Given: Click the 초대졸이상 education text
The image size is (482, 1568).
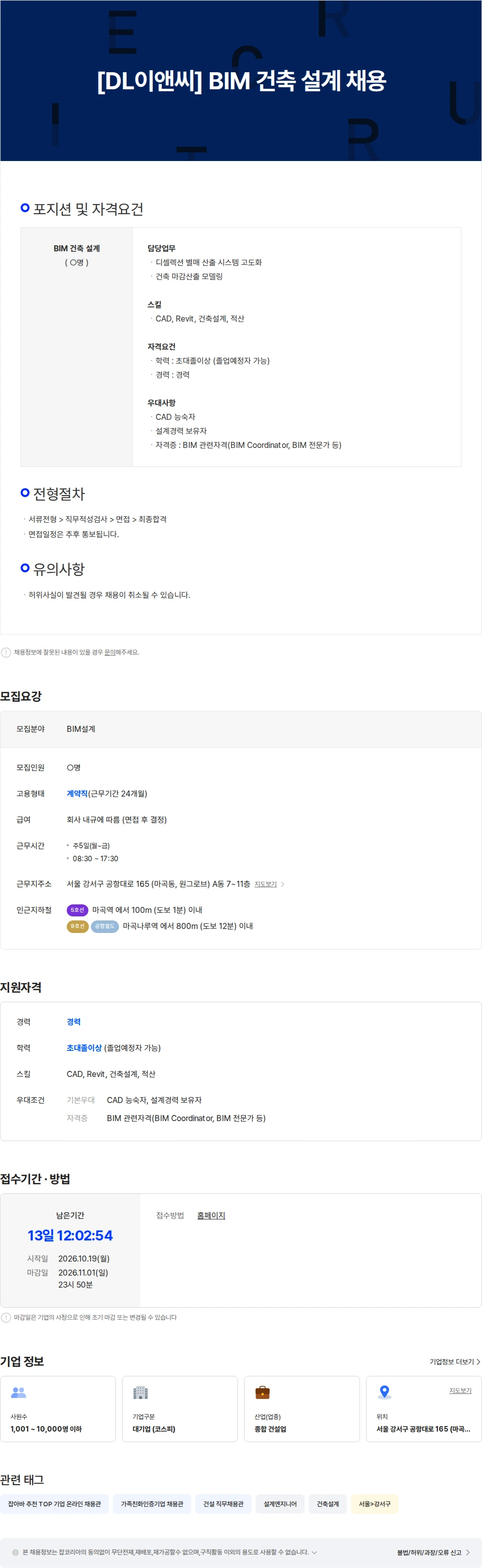Looking at the screenshot, I should (x=84, y=1047).
